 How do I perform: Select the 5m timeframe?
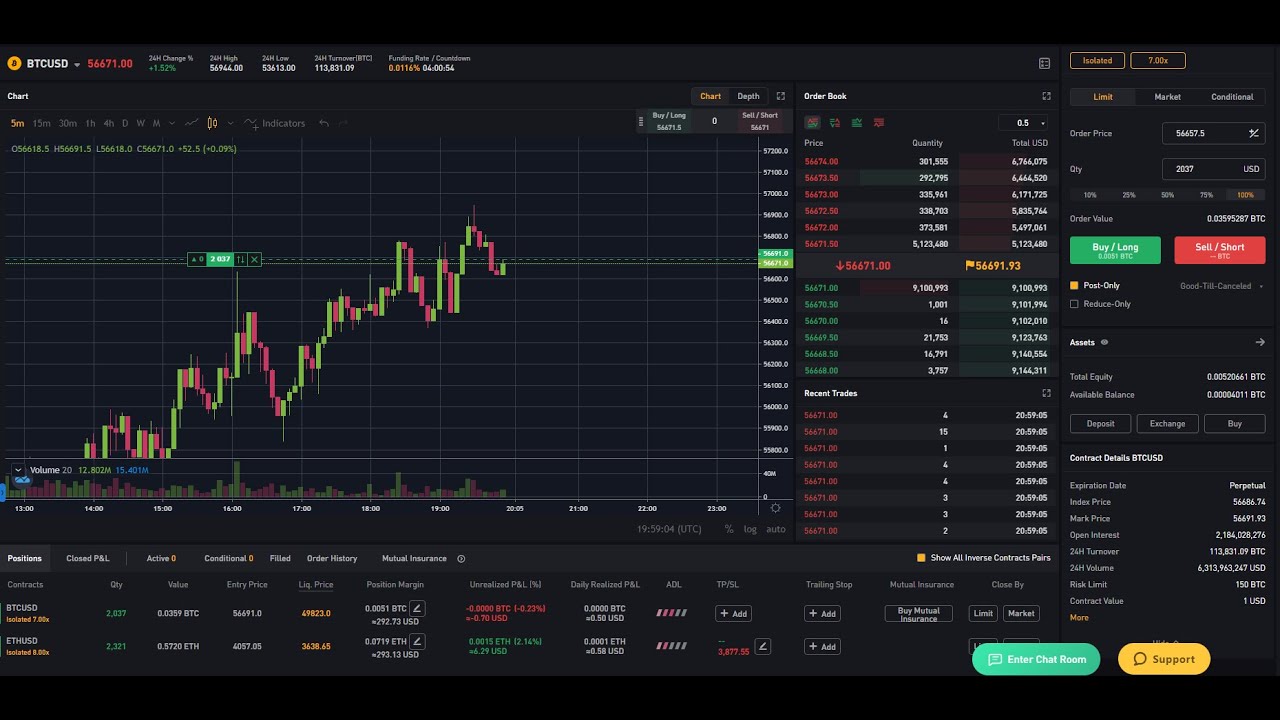click(17, 123)
